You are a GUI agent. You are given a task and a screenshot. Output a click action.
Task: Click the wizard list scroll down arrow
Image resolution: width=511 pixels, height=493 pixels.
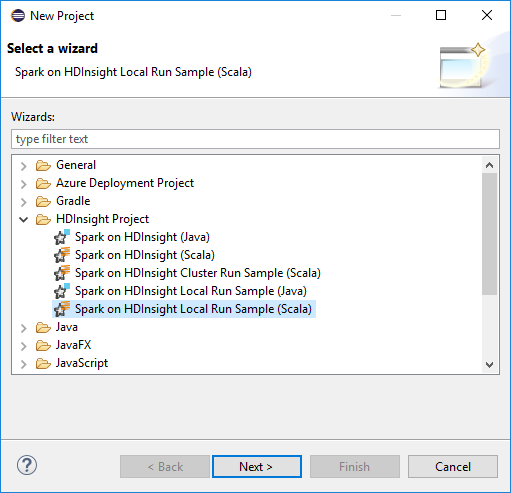(489, 365)
